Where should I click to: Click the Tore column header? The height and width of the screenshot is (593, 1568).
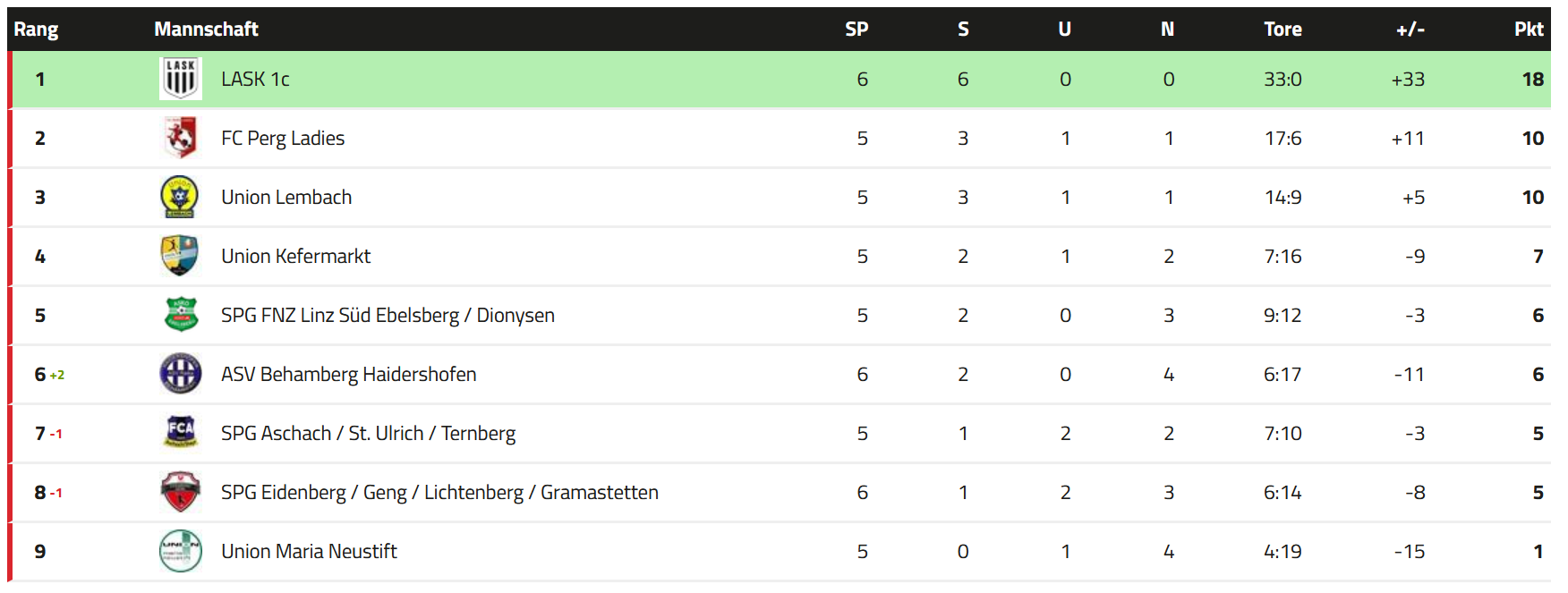click(1283, 29)
